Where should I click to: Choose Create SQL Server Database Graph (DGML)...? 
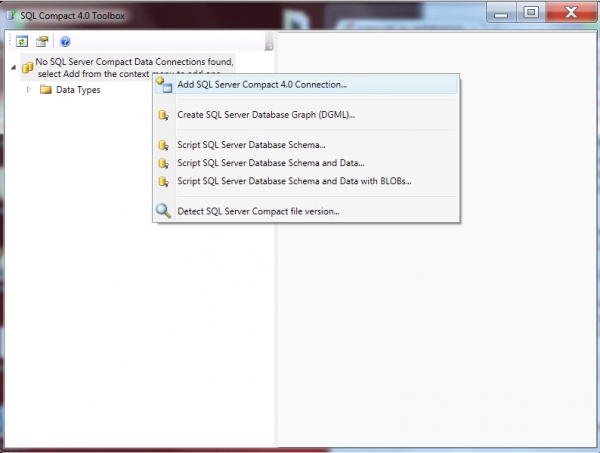(x=306, y=115)
